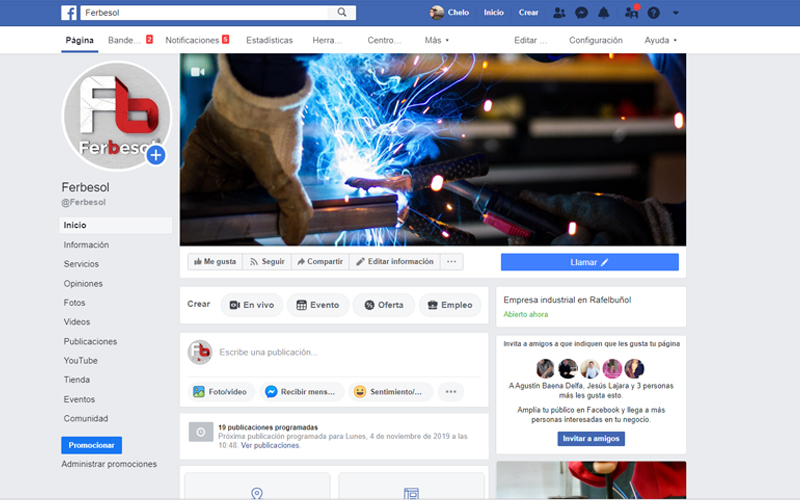
Task: Open Fotos in left sidebar
Action: pos(74,303)
